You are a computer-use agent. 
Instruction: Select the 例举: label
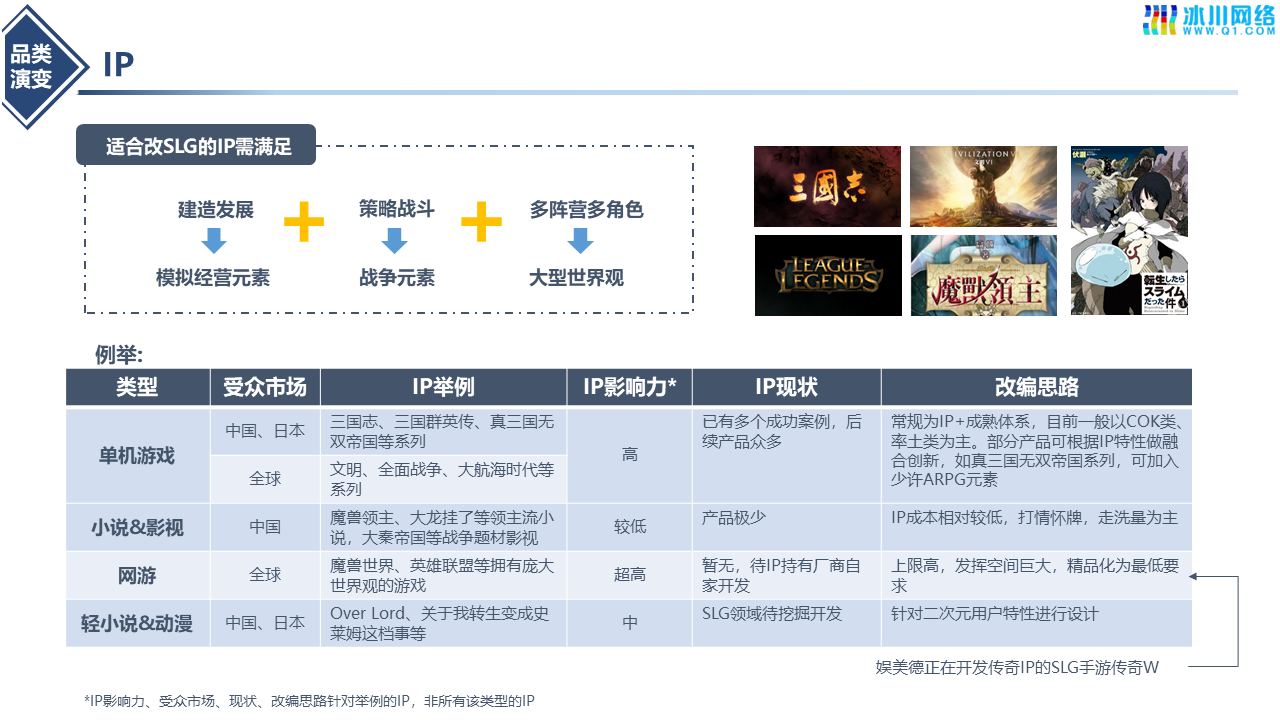(x=119, y=354)
